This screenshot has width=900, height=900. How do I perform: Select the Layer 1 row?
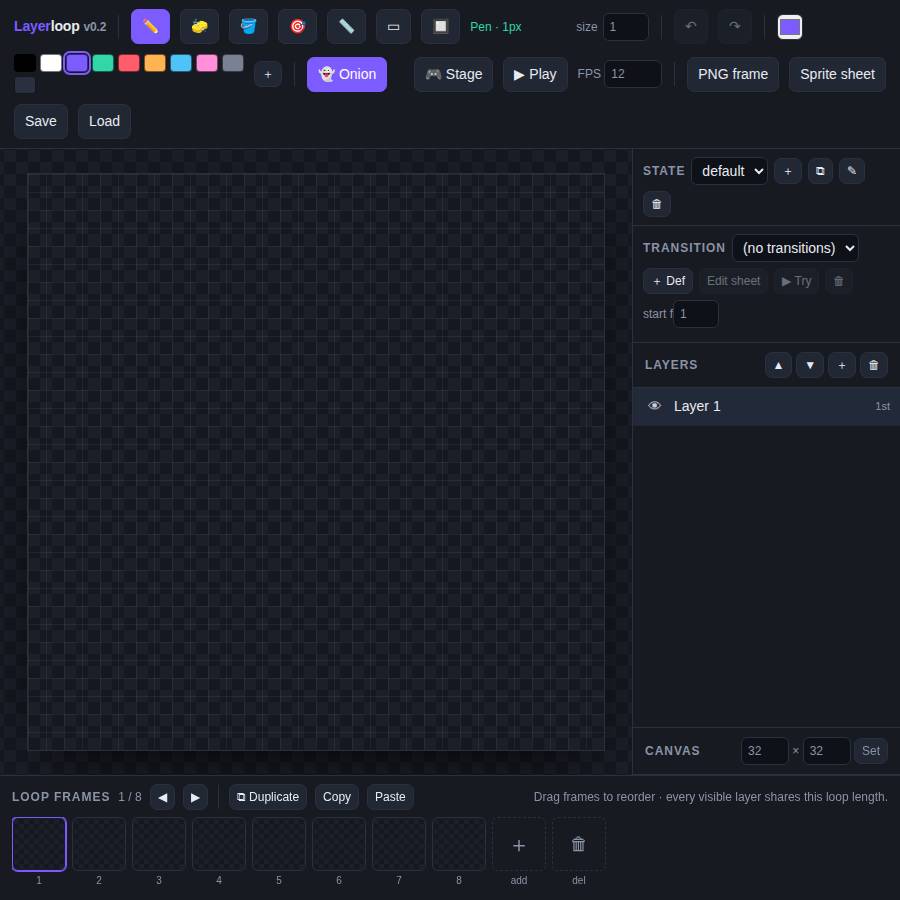[x=766, y=406]
